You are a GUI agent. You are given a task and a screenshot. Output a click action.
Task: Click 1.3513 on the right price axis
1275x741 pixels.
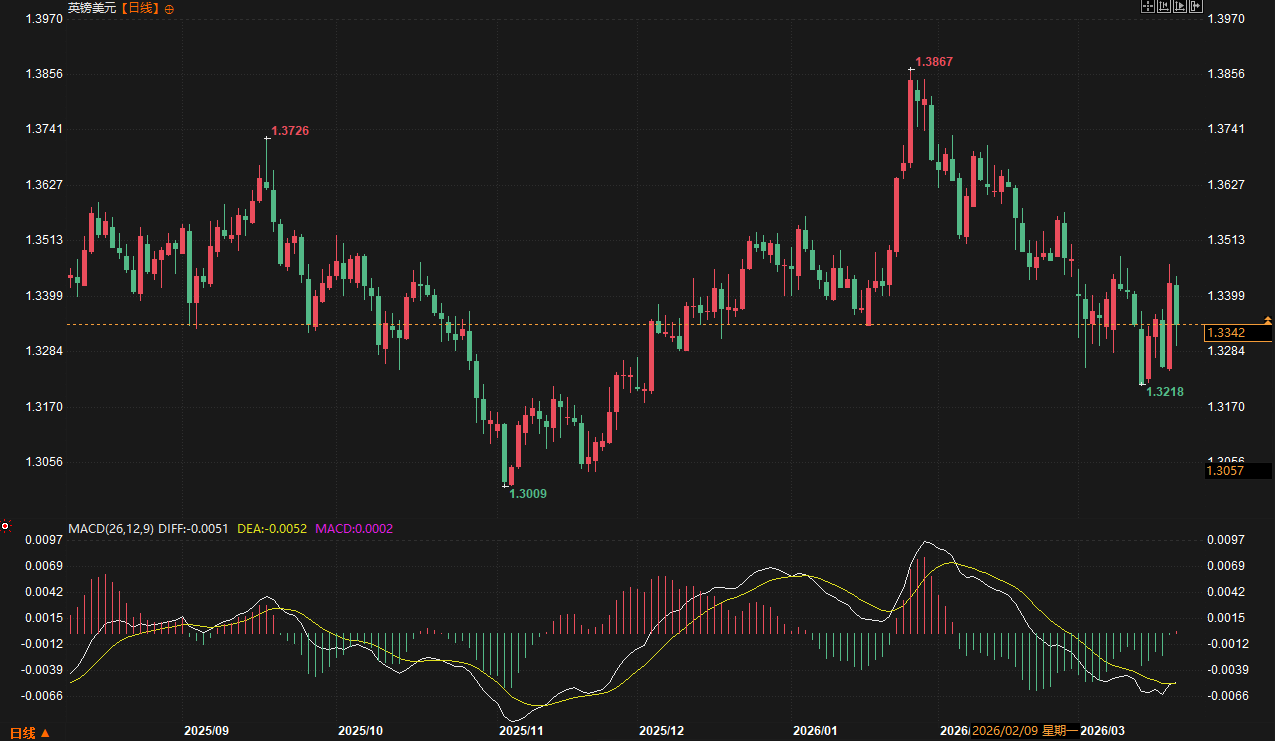tap(1226, 240)
